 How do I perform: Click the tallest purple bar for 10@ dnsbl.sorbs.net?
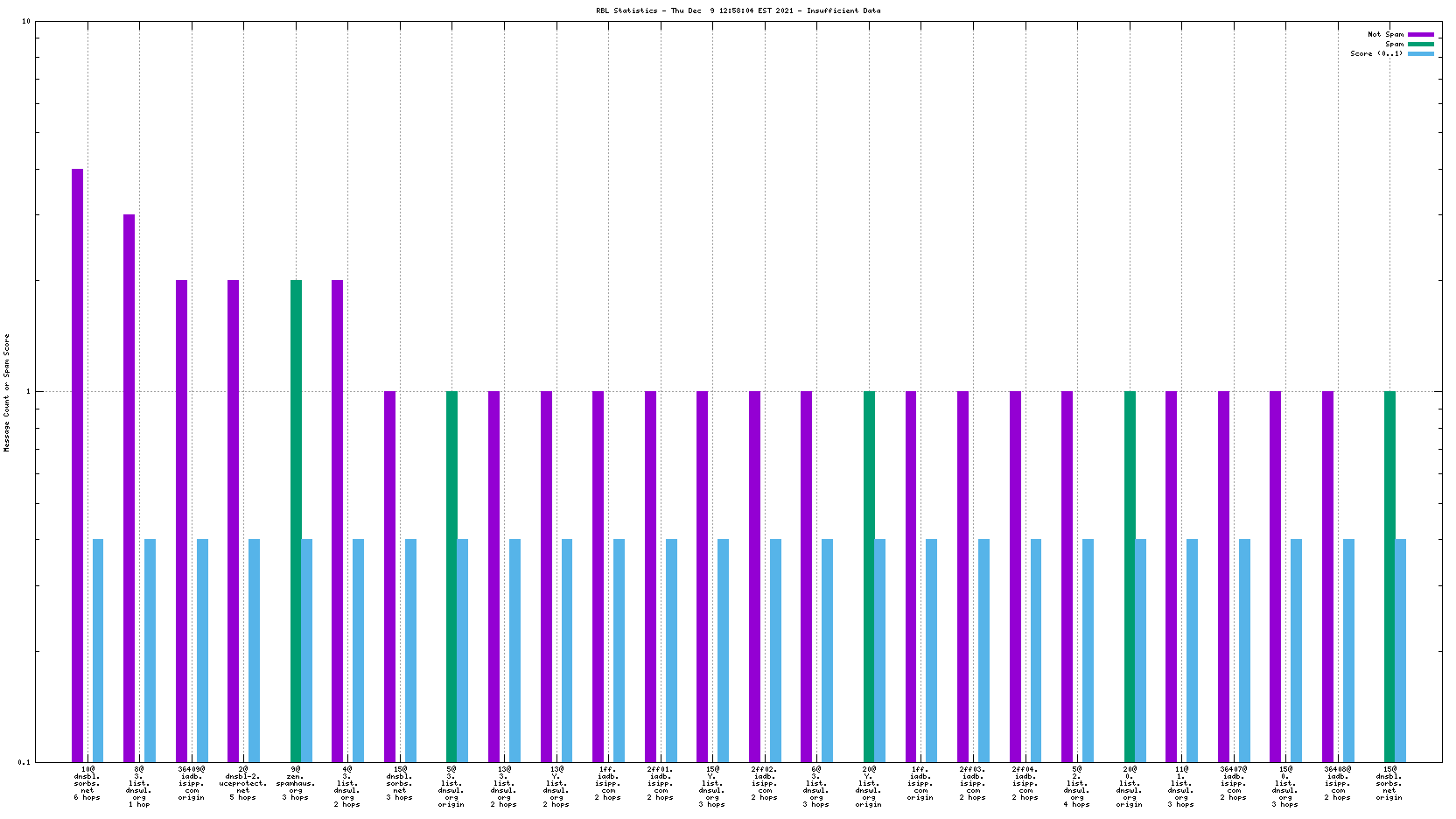pos(78,464)
